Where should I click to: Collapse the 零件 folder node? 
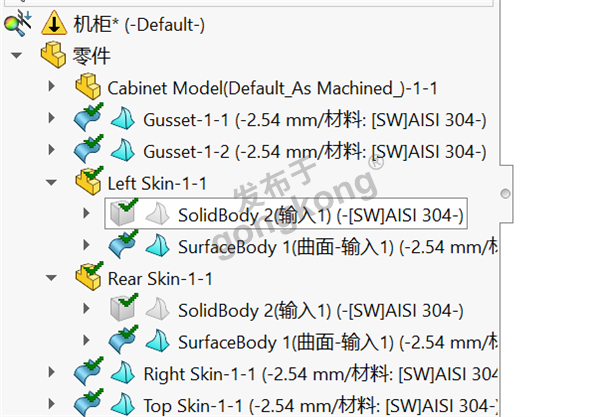[x=17, y=55]
